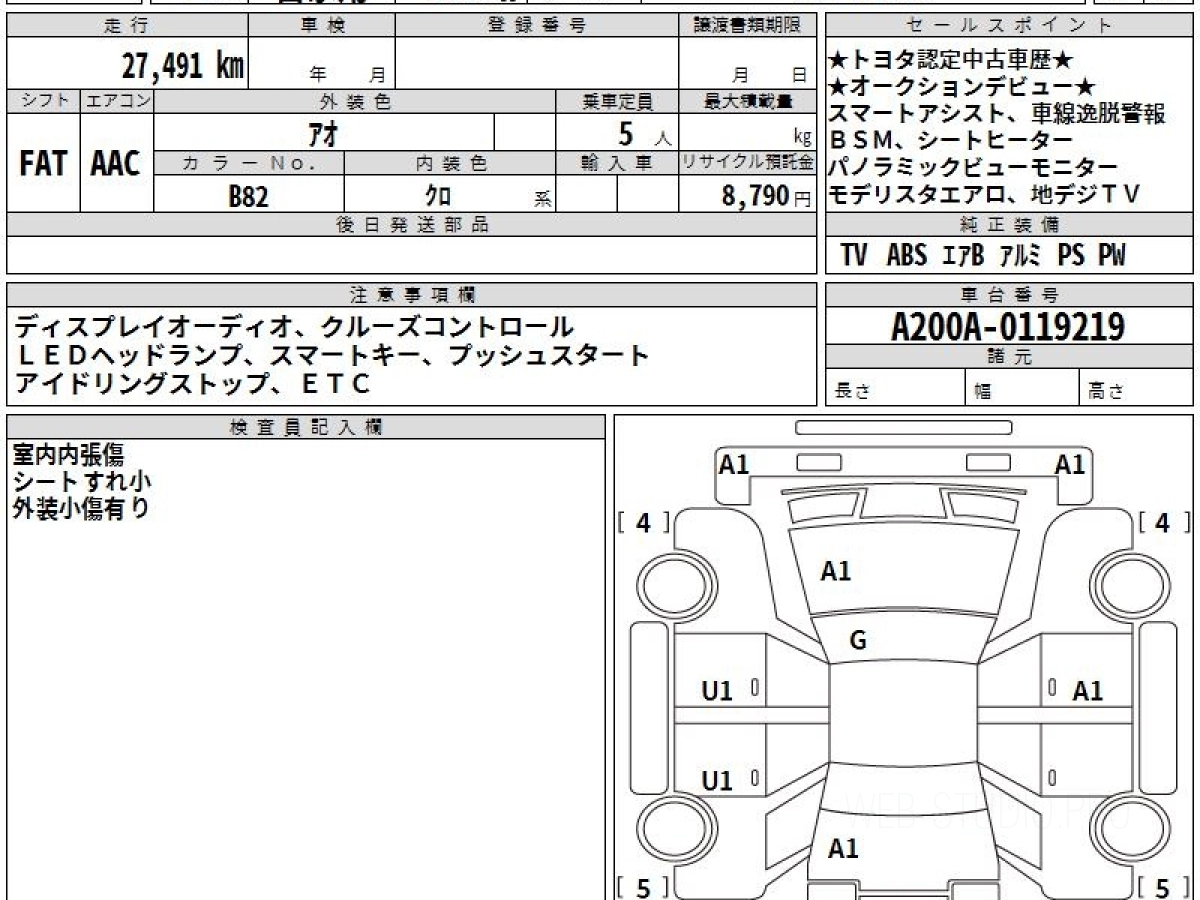Select chassis number A200A-0119219
Image resolution: width=1200 pixels, height=900 pixels.
(1008, 327)
